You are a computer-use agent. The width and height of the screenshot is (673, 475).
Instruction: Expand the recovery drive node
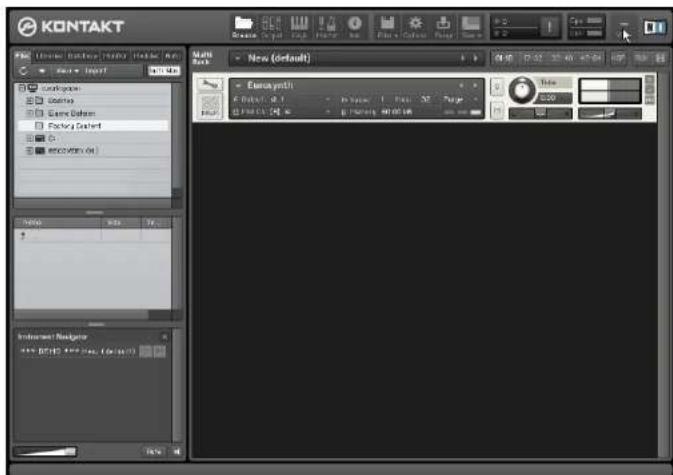coord(29,151)
